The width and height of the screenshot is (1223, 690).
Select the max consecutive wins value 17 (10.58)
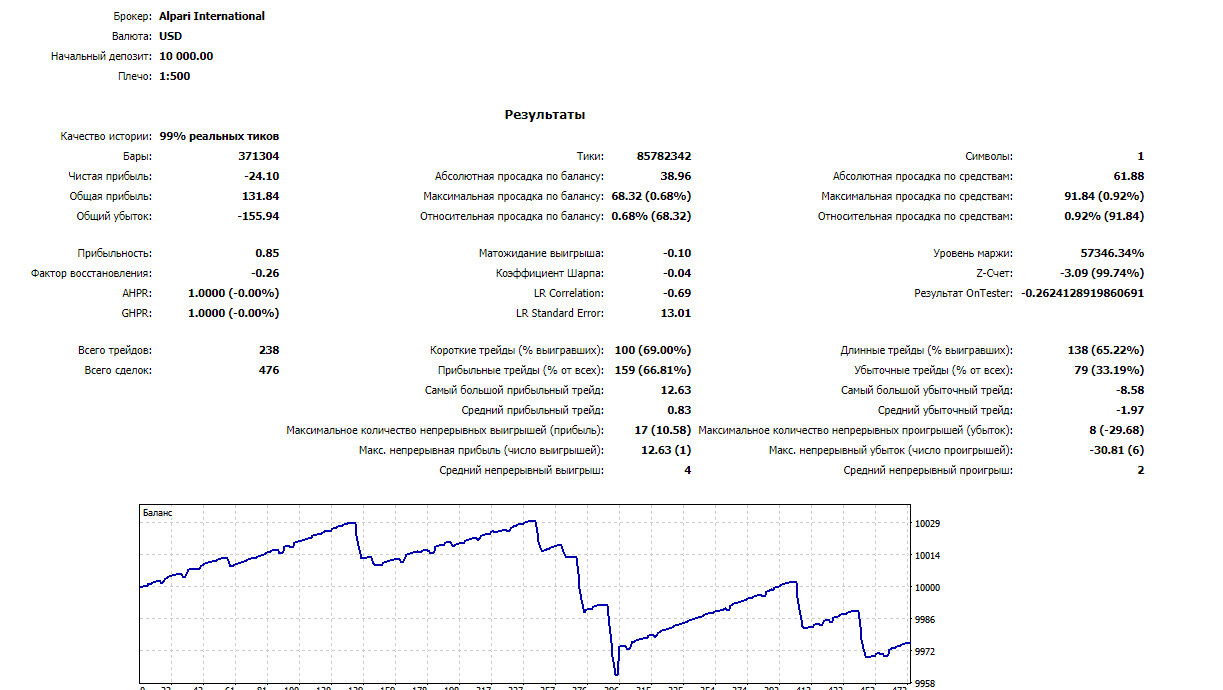click(x=663, y=430)
